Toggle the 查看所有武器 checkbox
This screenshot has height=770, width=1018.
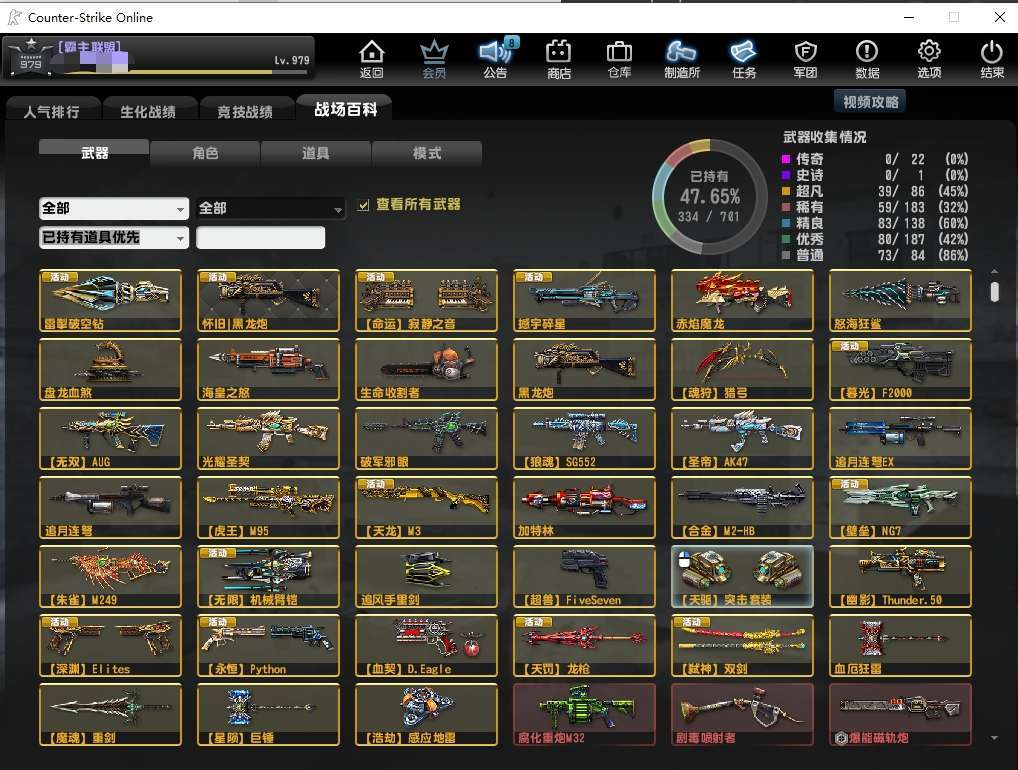tap(364, 205)
